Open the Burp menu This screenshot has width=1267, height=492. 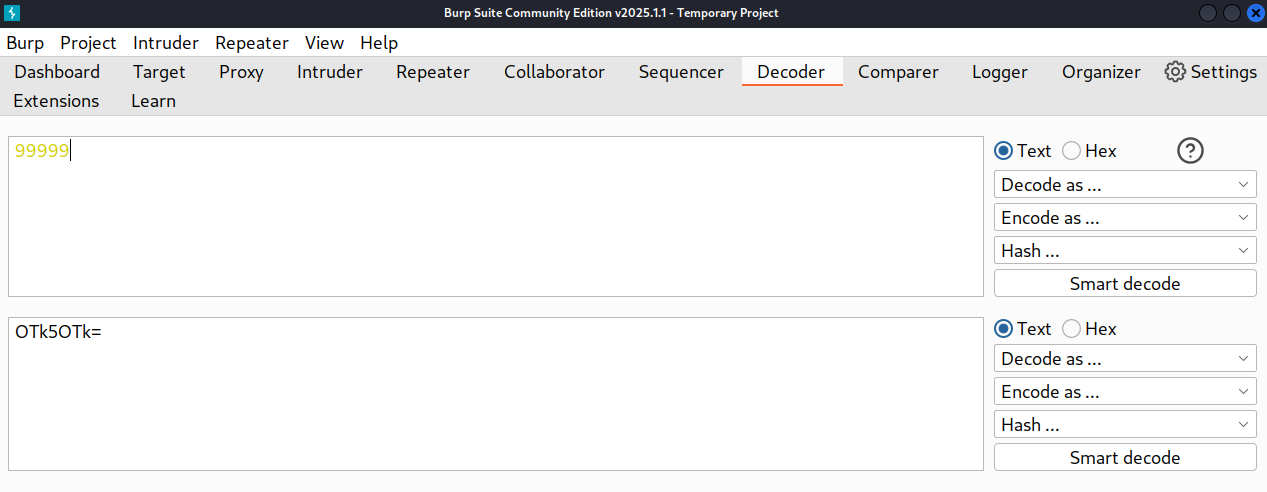25,43
